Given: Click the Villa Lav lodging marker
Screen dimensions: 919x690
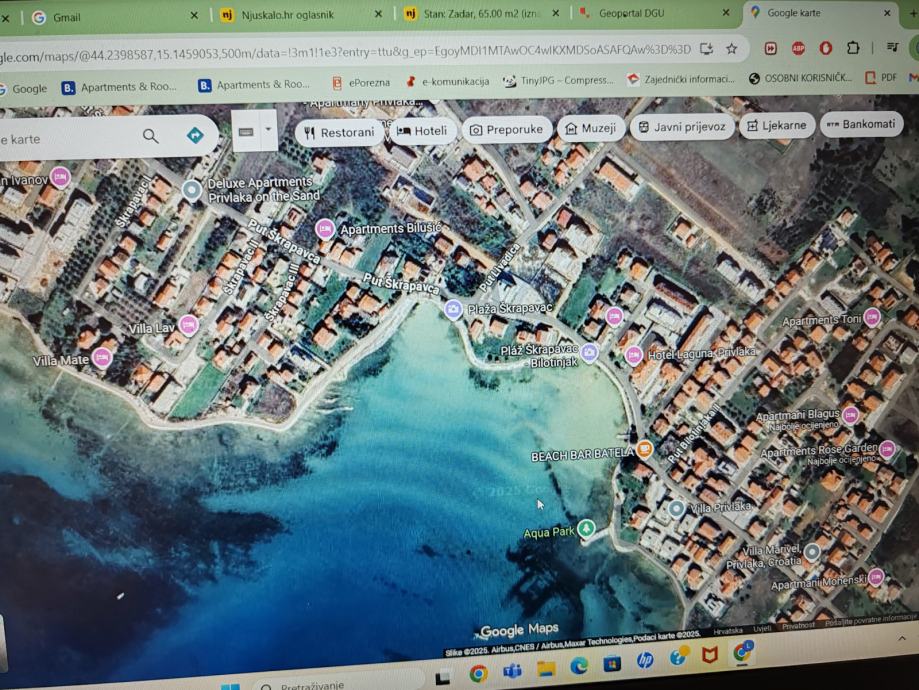Looking at the screenshot, I should [x=189, y=325].
